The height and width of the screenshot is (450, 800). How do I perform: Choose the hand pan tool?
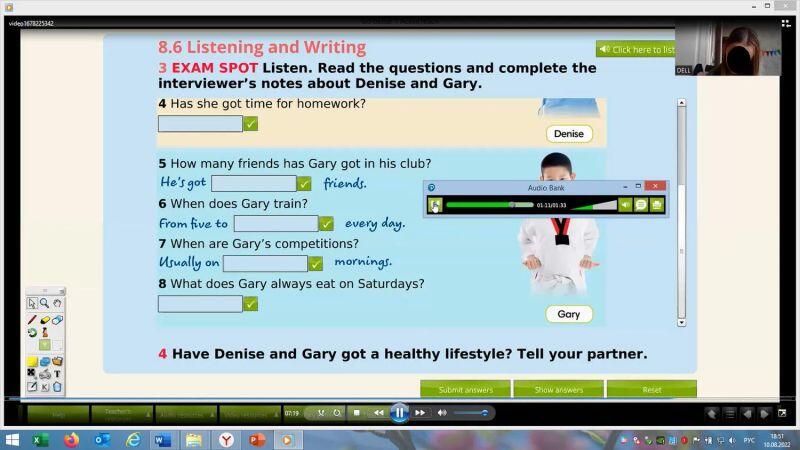pyautogui.click(x=58, y=303)
